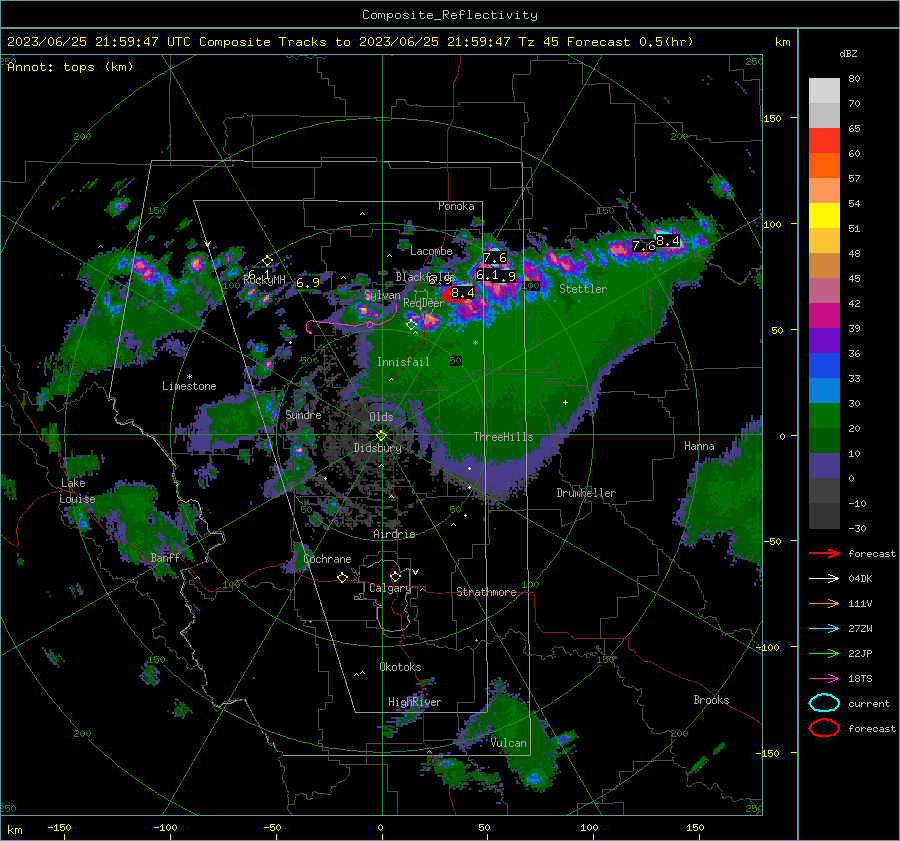
Task: Click the red 'forecast' ellipse legend icon
Action: (824, 728)
